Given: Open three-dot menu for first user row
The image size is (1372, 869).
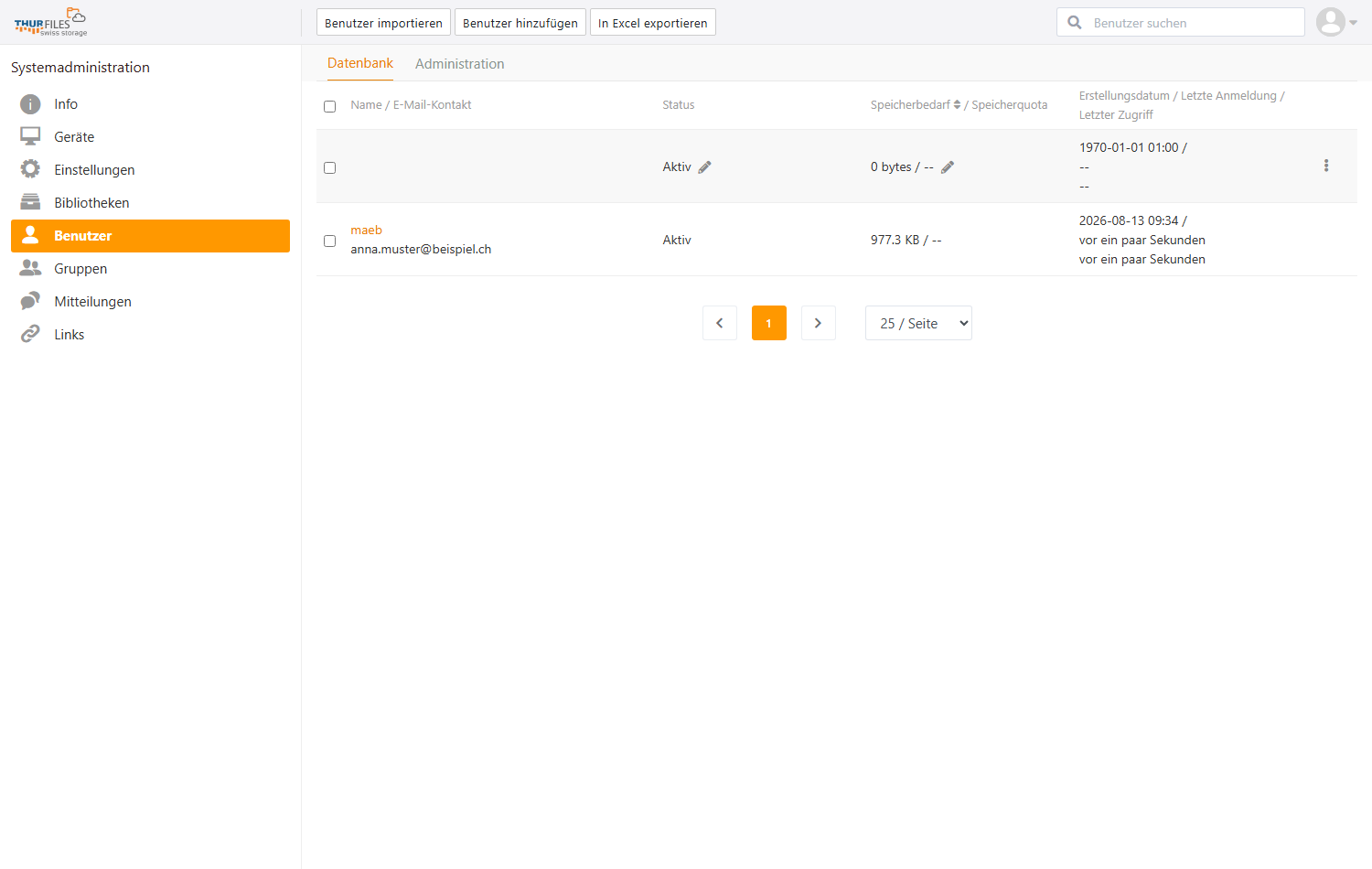Looking at the screenshot, I should pos(1326,166).
